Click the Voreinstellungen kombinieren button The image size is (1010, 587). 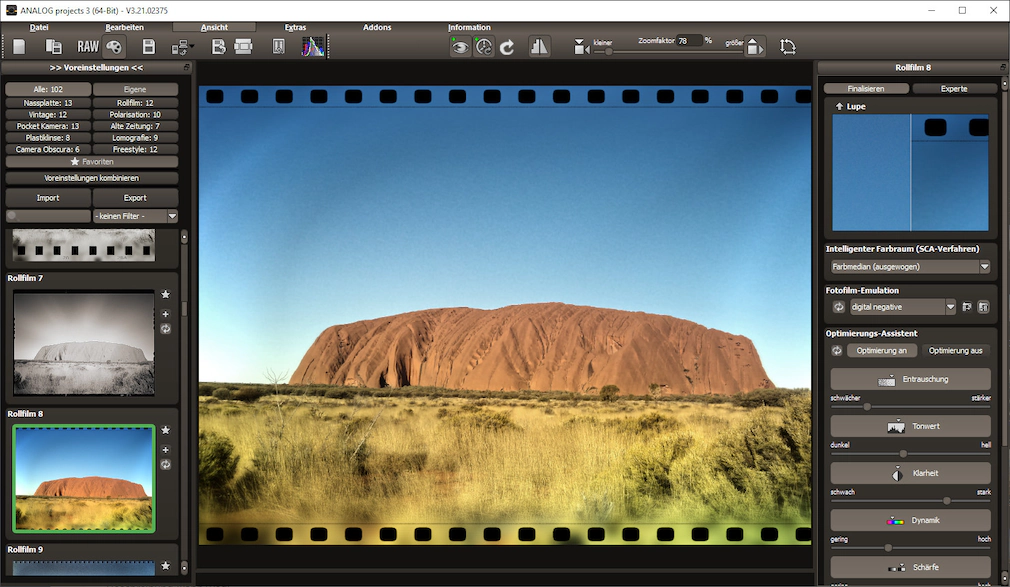click(x=92, y=178)
